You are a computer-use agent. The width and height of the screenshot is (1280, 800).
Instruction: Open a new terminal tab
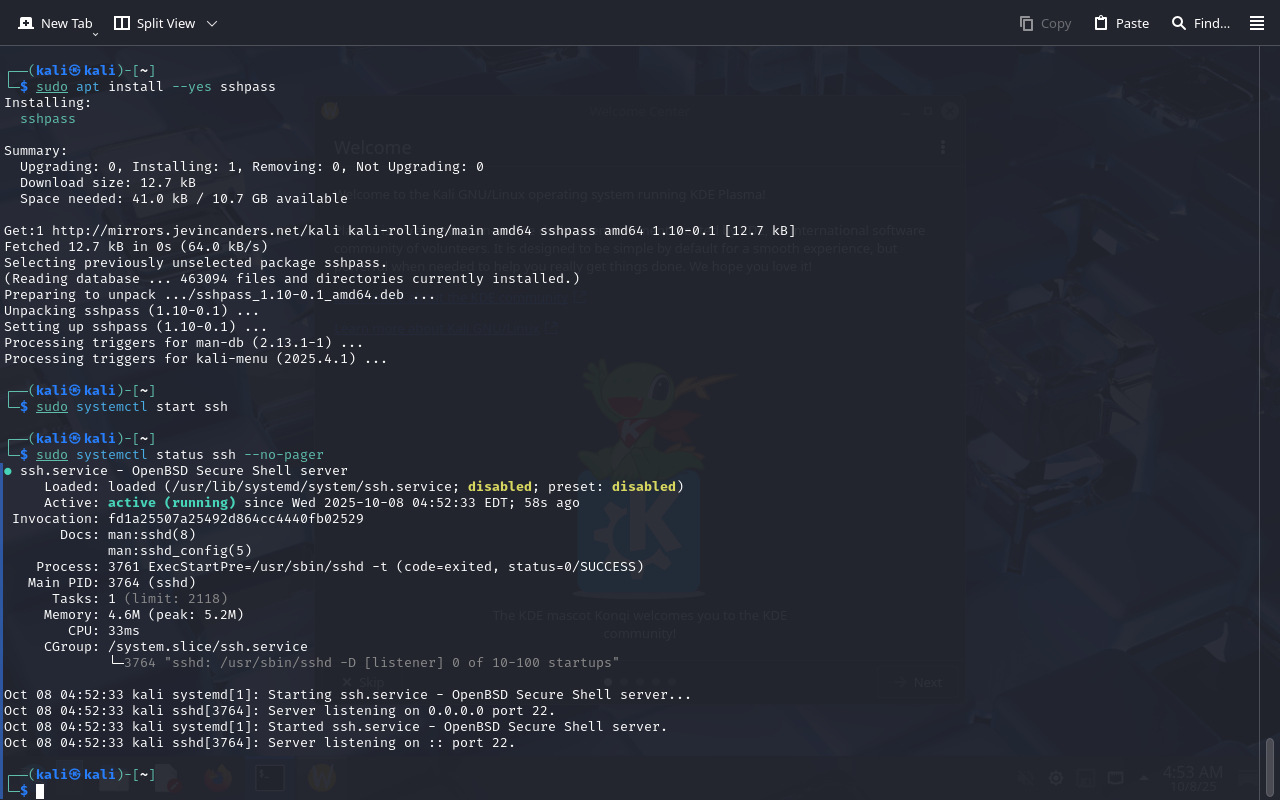tap(55, 23)
